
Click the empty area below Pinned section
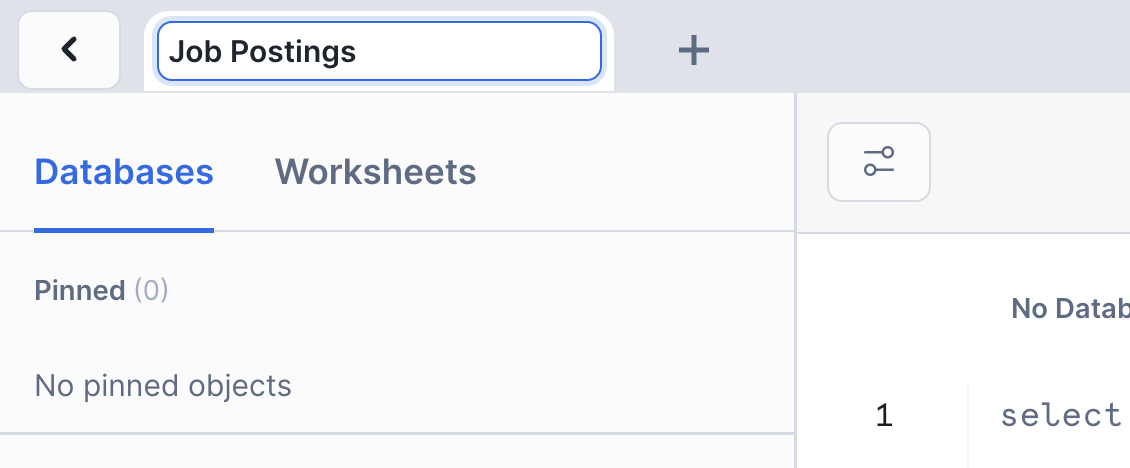[400, 452]
